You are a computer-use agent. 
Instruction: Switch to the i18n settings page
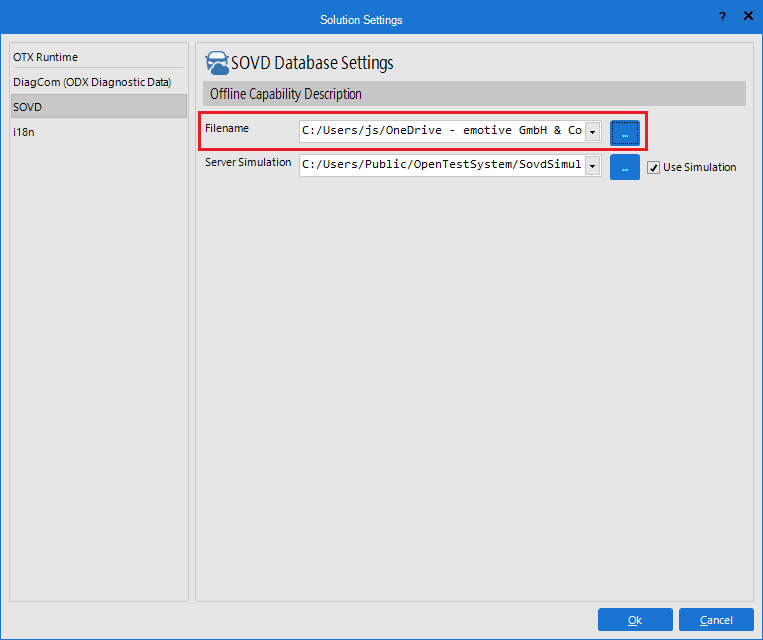coord(23,131)
